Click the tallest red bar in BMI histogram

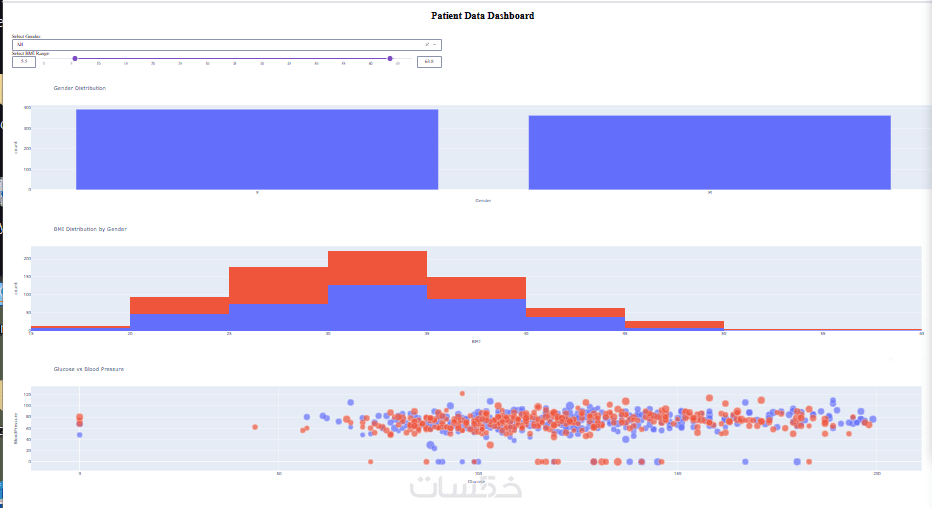[x=377, y=268]
